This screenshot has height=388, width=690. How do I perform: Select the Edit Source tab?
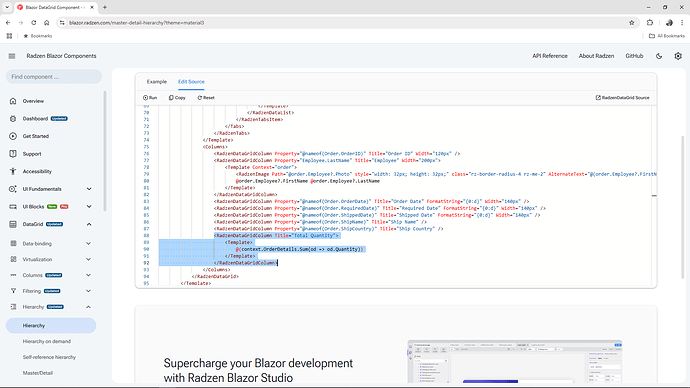(191, 81)
